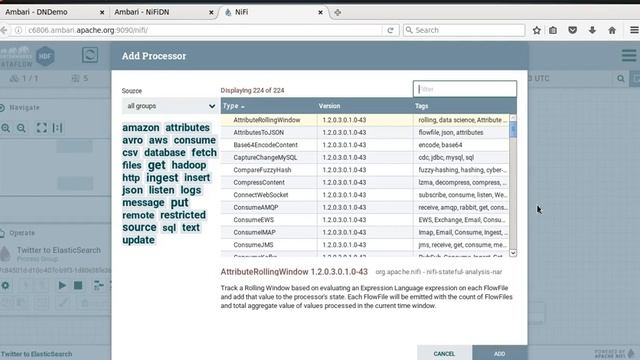
Task: Select the ConsumeIMAP processor
Action: point(364,232)
